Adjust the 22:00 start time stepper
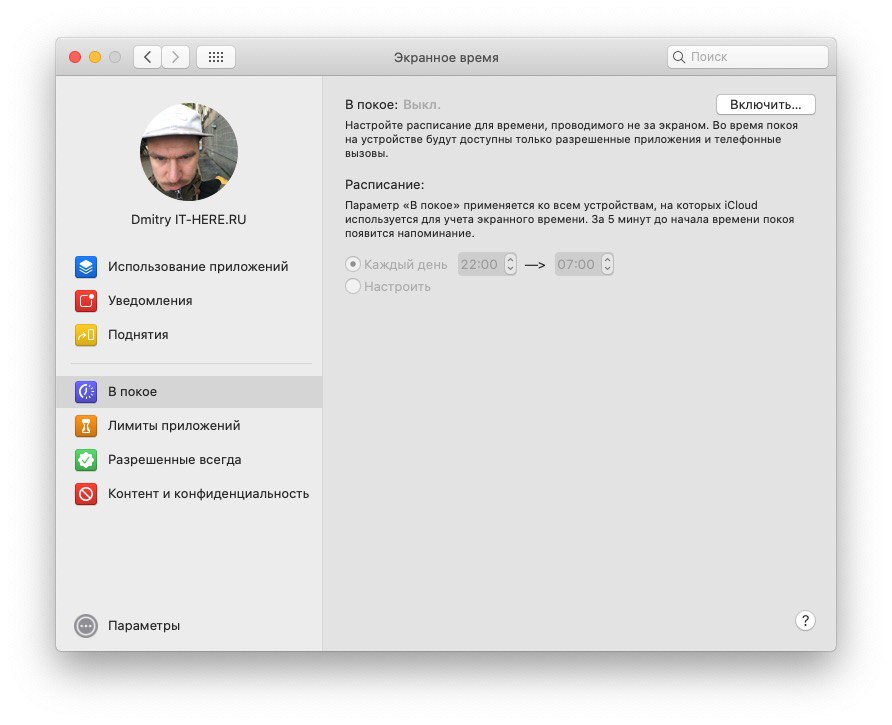Image resolution: width=892 pixels, height=725 pixels. pos(511,265)
